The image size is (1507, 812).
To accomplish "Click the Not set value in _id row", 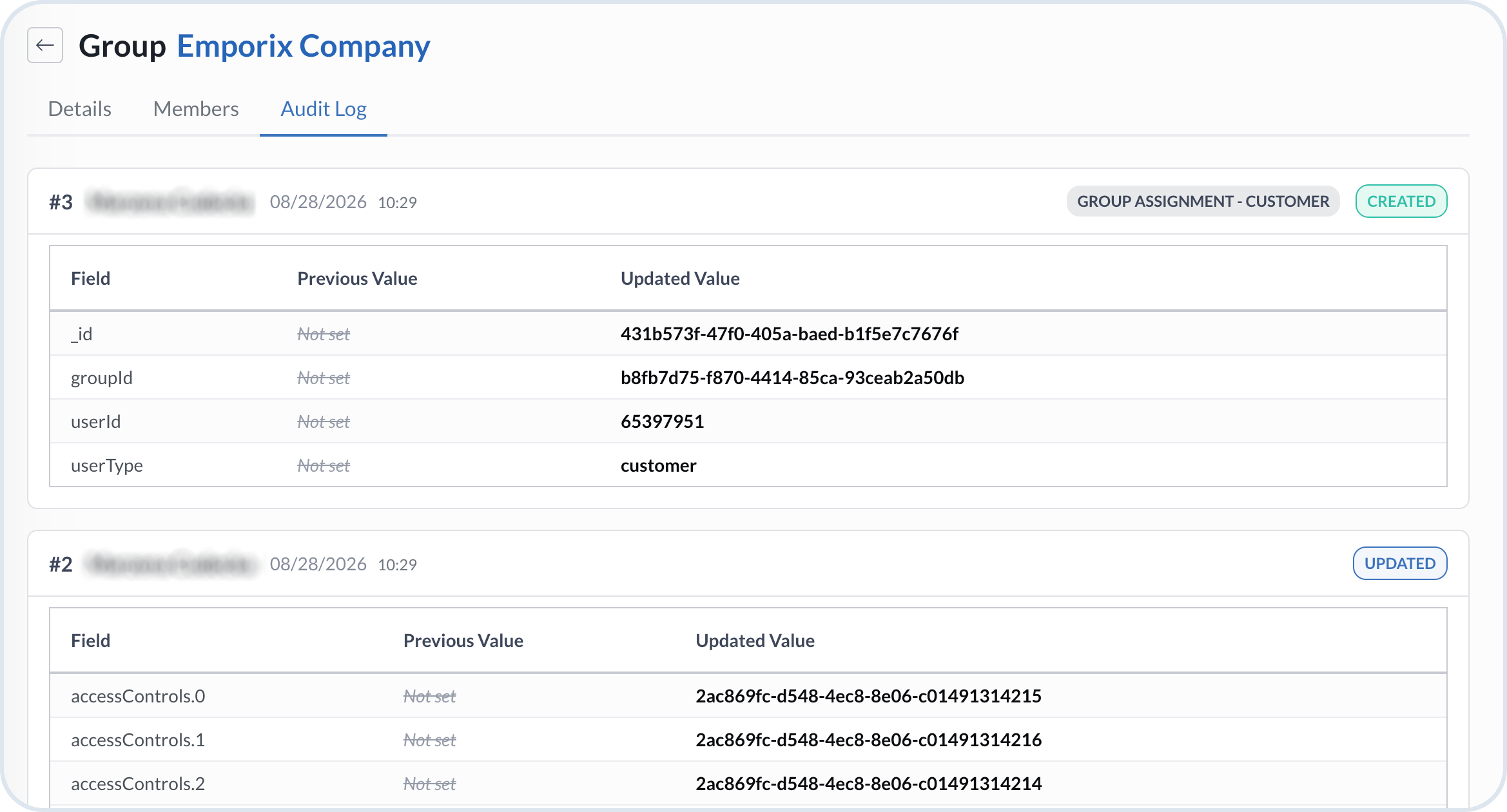I will coord(324,334).
